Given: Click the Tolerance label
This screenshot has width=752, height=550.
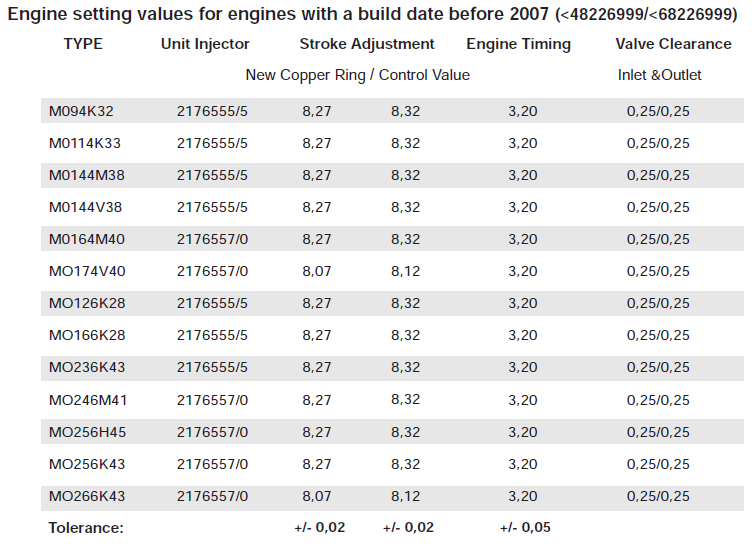Looking at the screenshot, I should click(x=86, y=528).
